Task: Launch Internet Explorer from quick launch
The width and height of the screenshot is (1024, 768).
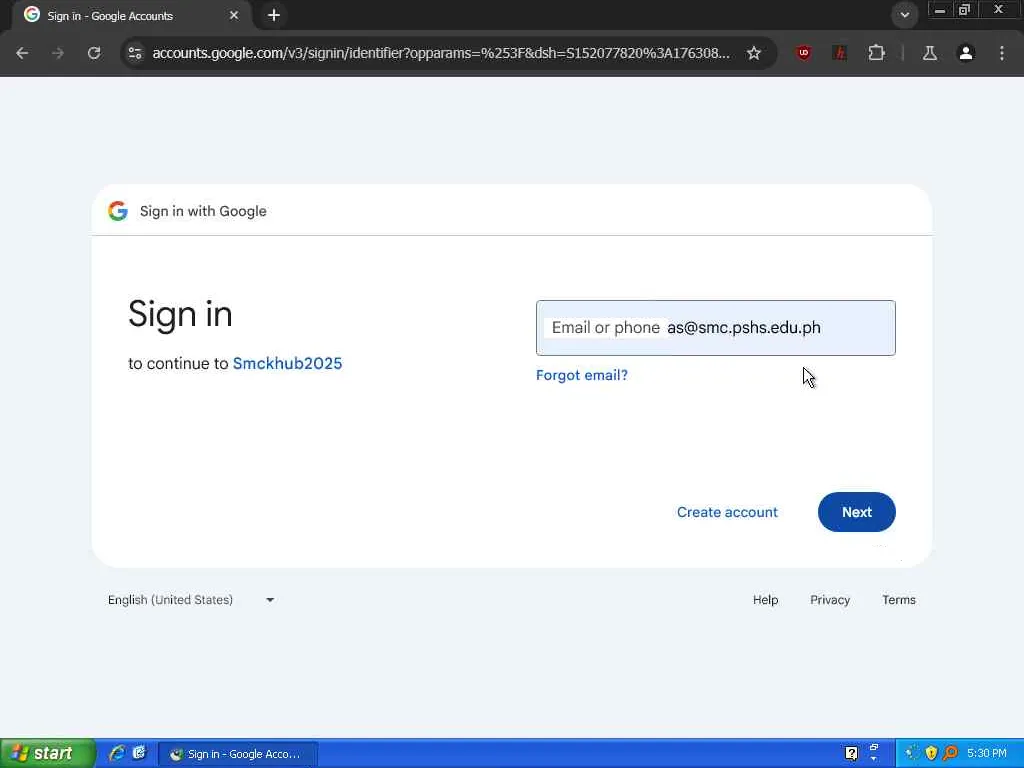Action: coord(117,754)
